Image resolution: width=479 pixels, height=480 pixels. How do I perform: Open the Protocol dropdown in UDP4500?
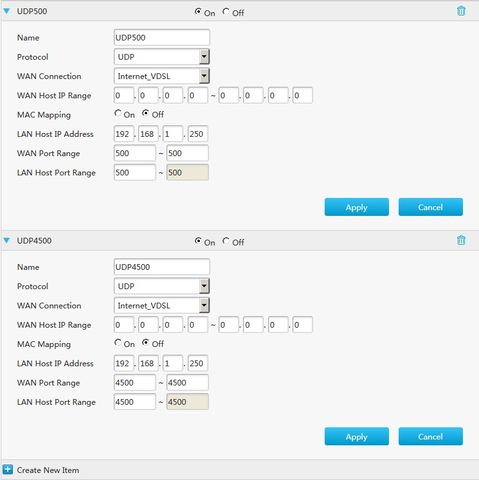coord(162,286)
